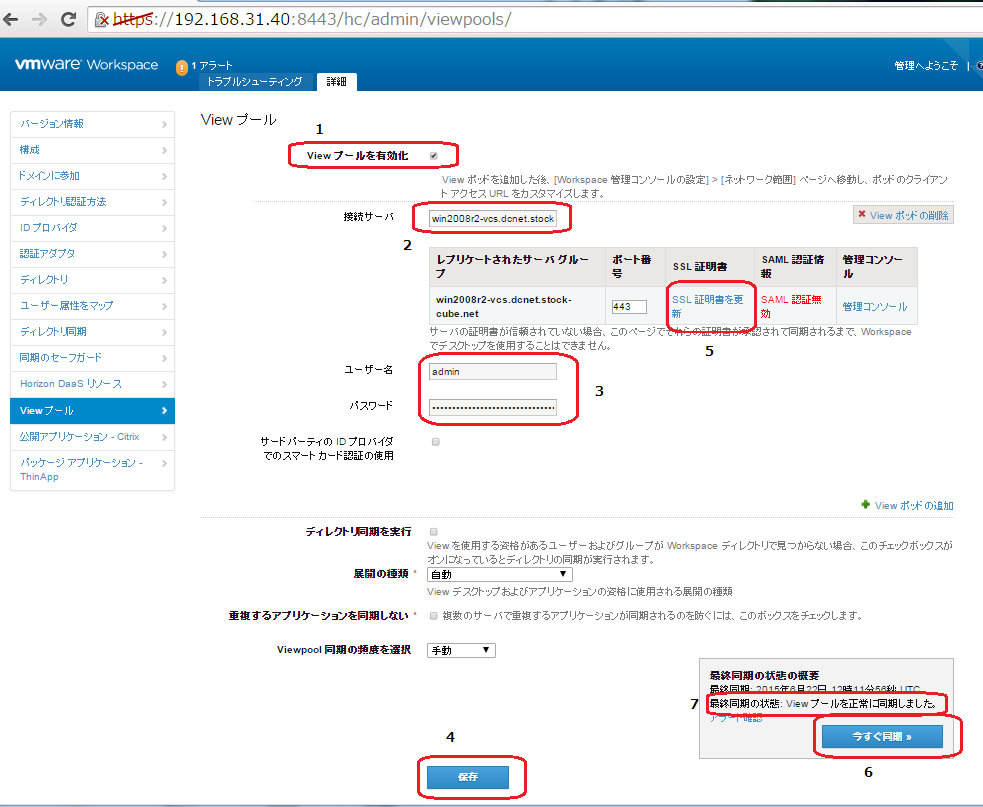
Task: Click the 今すぐ同期 sync now button
Action: 881,736
